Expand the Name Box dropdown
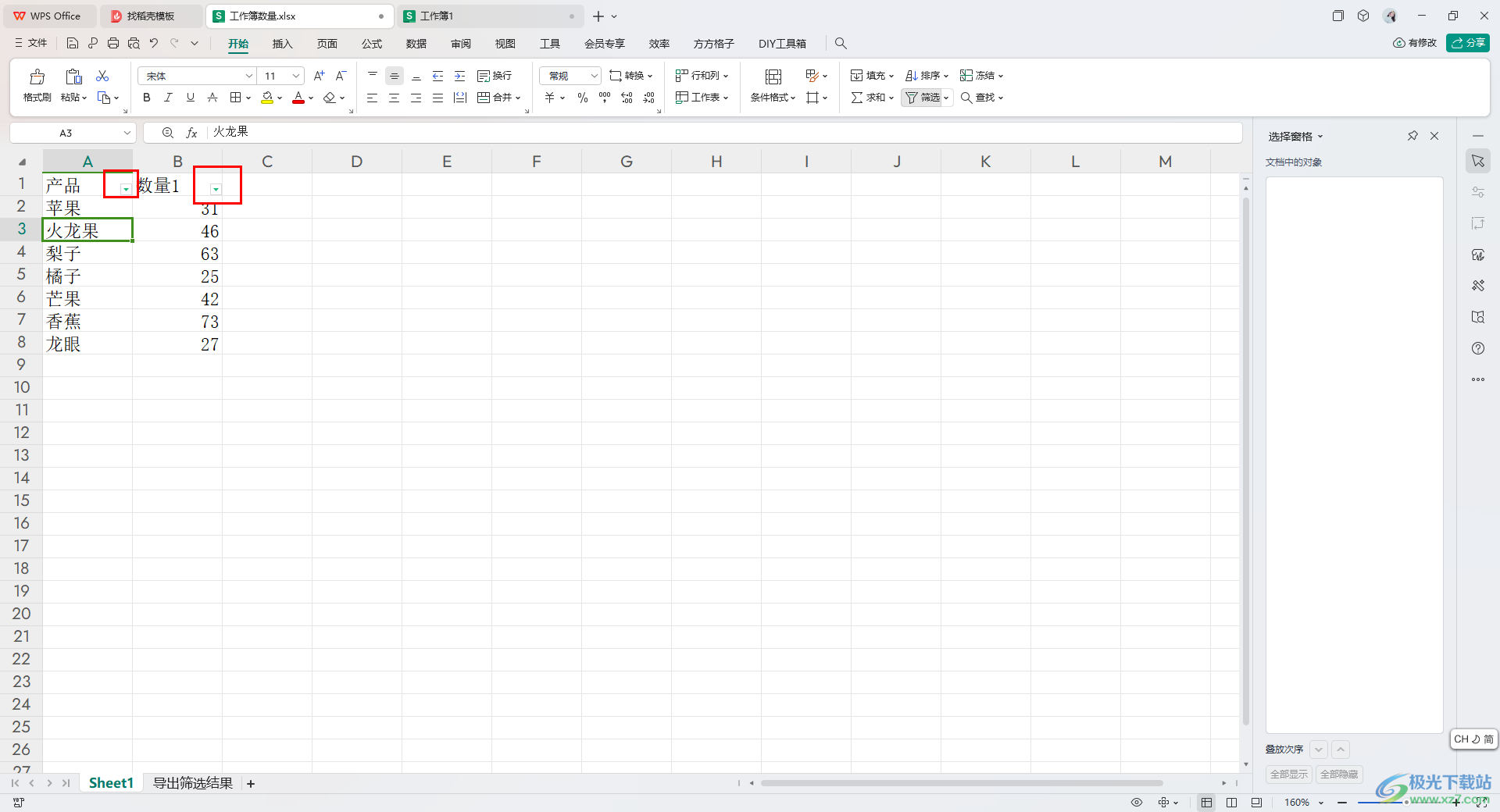The width and height of the screenshot is (1500, 812). pyautogui.click(x=127, y=133)
